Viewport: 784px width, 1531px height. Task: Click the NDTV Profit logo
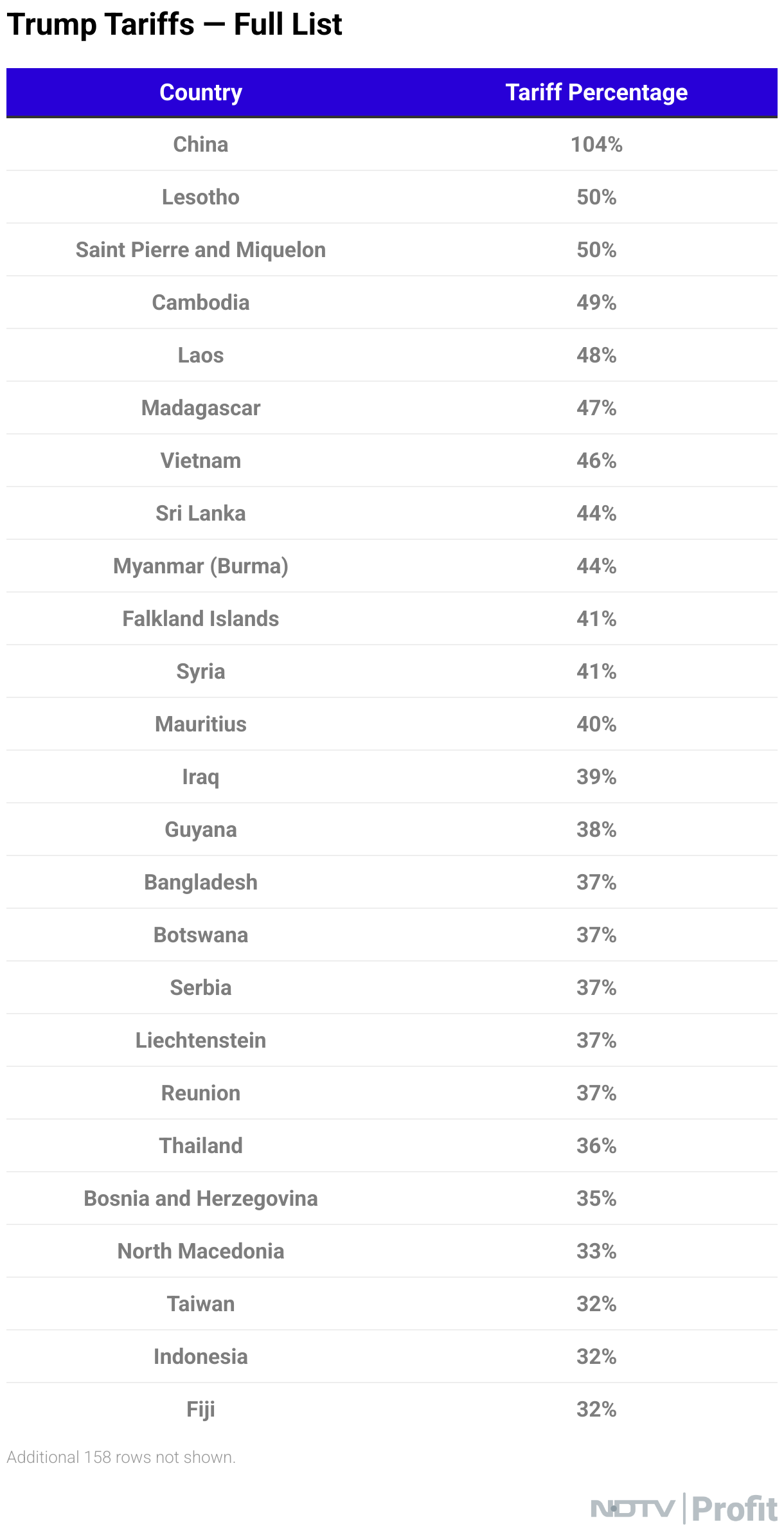pyautogui.click(x=684, y=1509)
